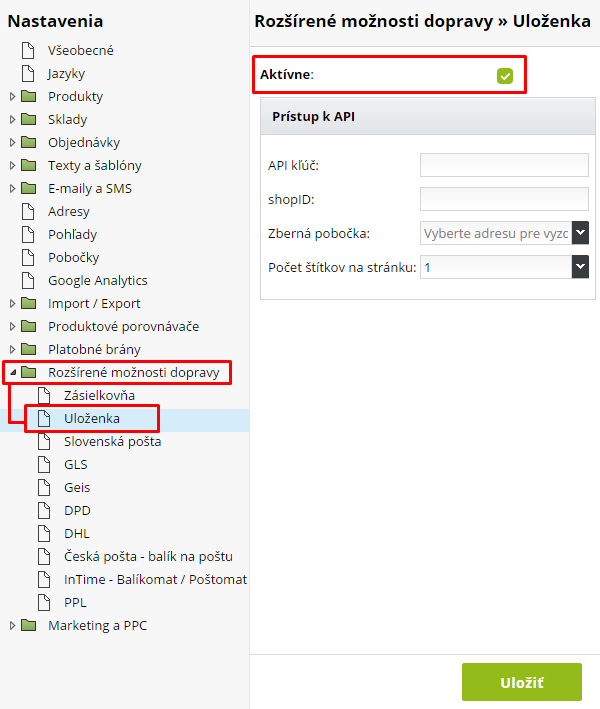Expand the Texty a šablóny node

(x=13, y=165)
